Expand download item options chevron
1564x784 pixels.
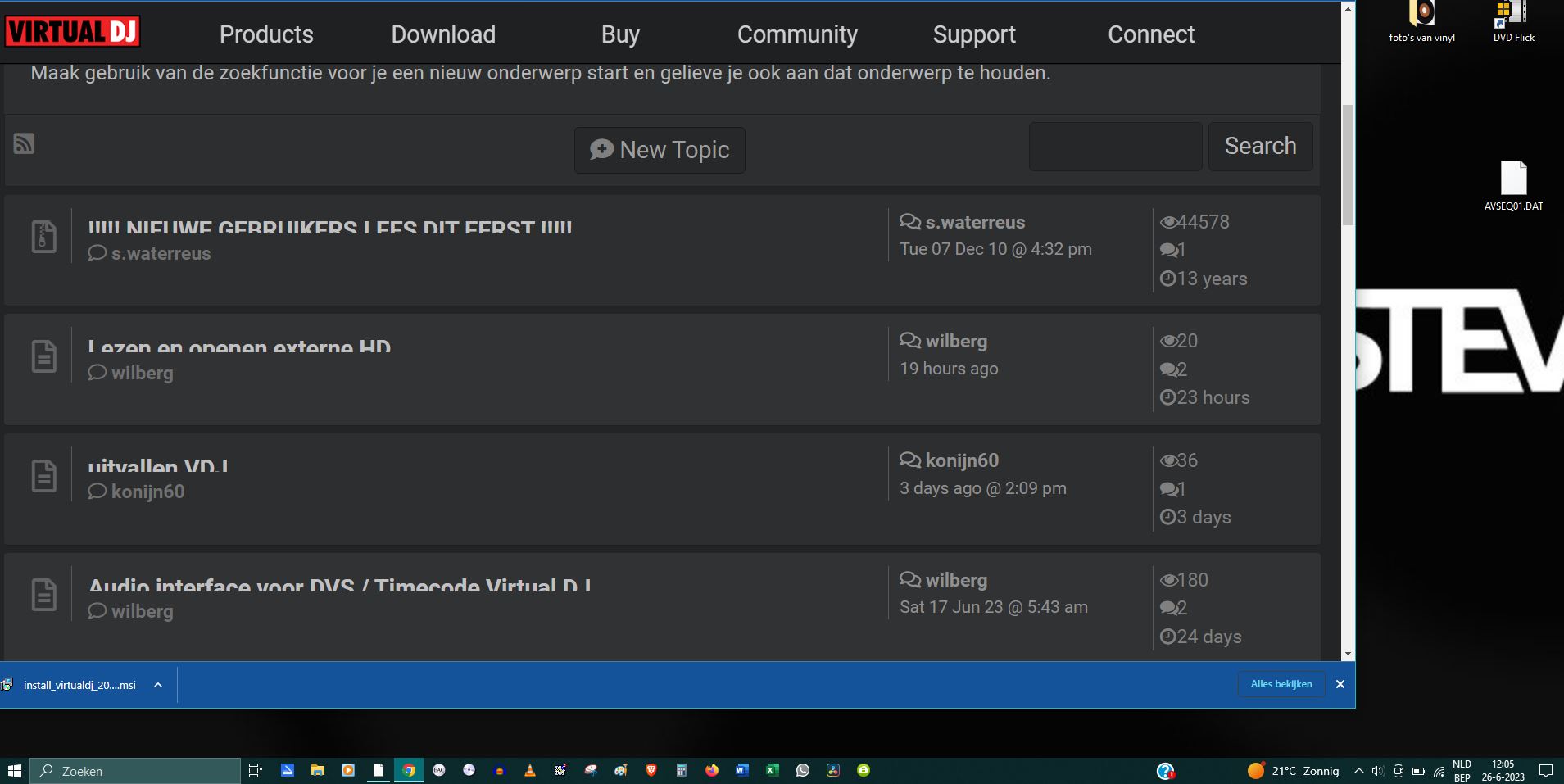(x=158, y=685)
